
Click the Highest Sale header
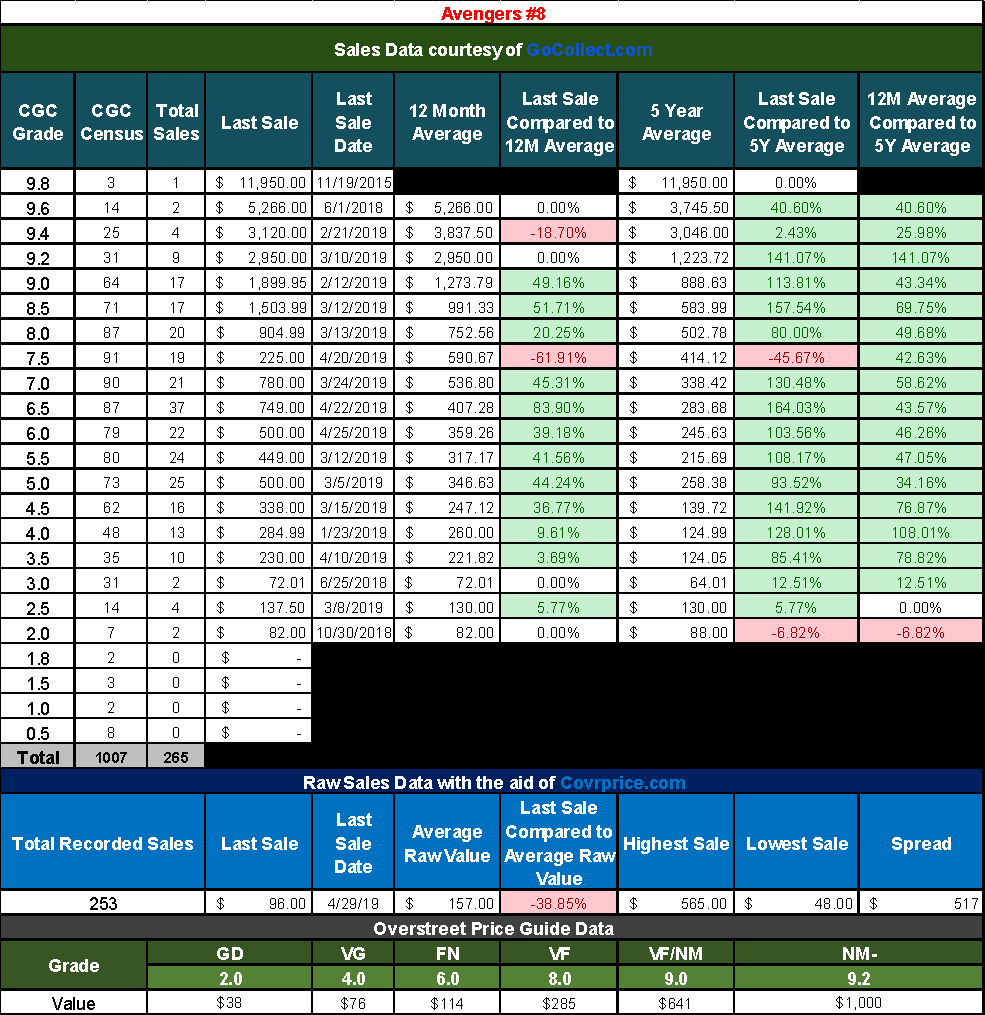pyautogui.click(x=676, y=843)
